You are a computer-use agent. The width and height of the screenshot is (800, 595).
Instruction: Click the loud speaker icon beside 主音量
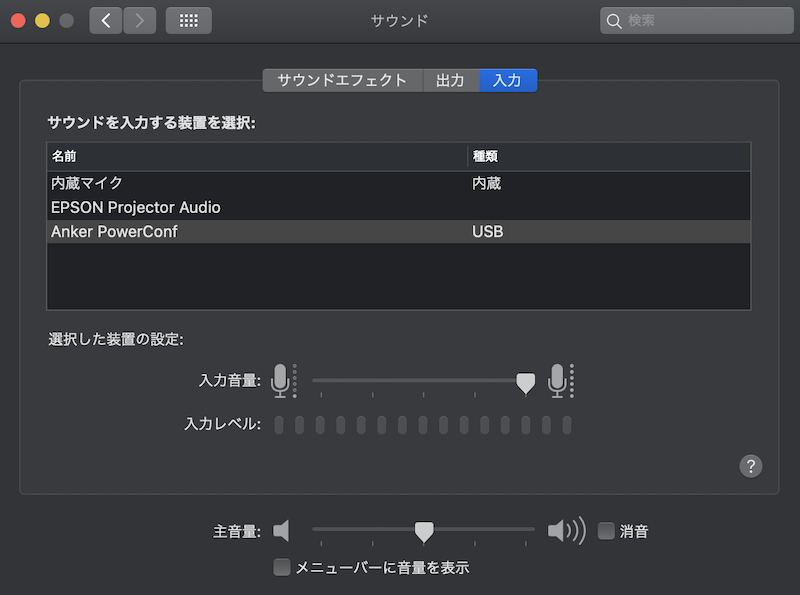coord(566,531)
